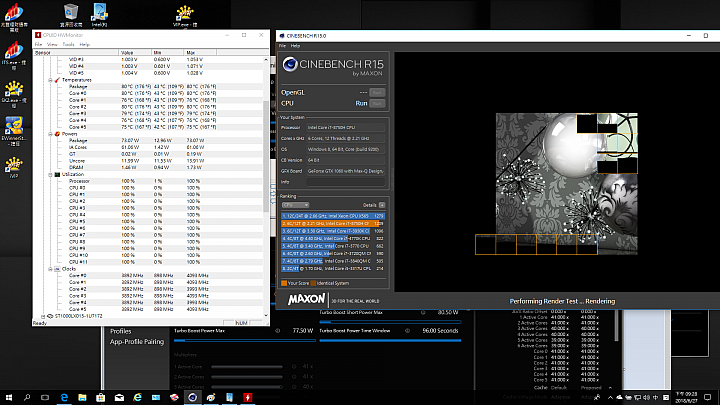Open File Explorer from the taskbar
The height and width of the screenshot is (405, 720).
(x=82, y=397)
